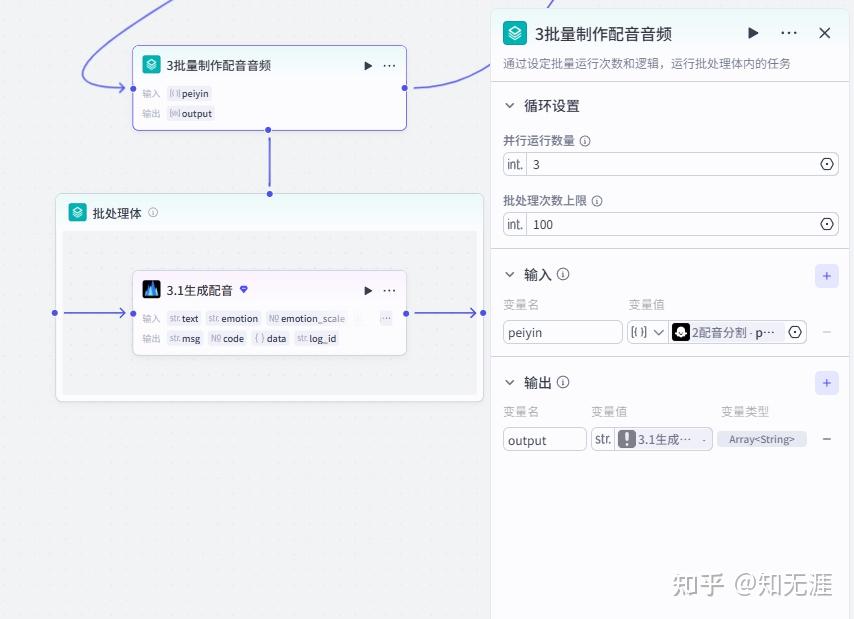Open variable picker for 并行运行数量 field
This screenshot has height=619, width=854.
click(826, 164)
